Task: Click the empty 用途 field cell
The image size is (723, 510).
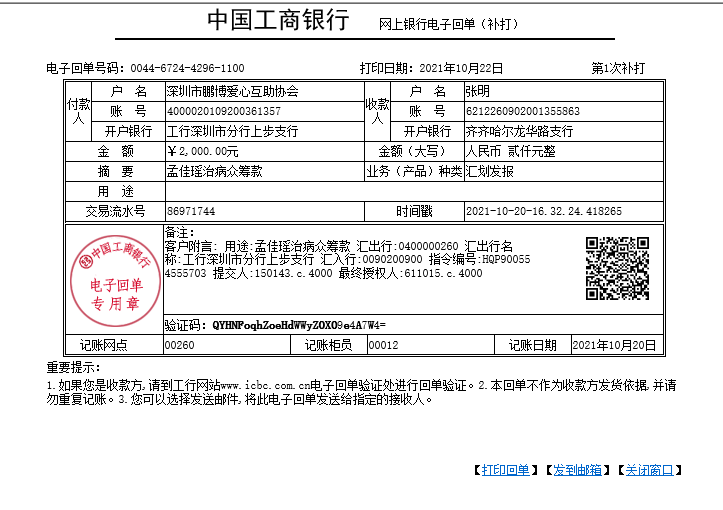Action: [414, 191]
